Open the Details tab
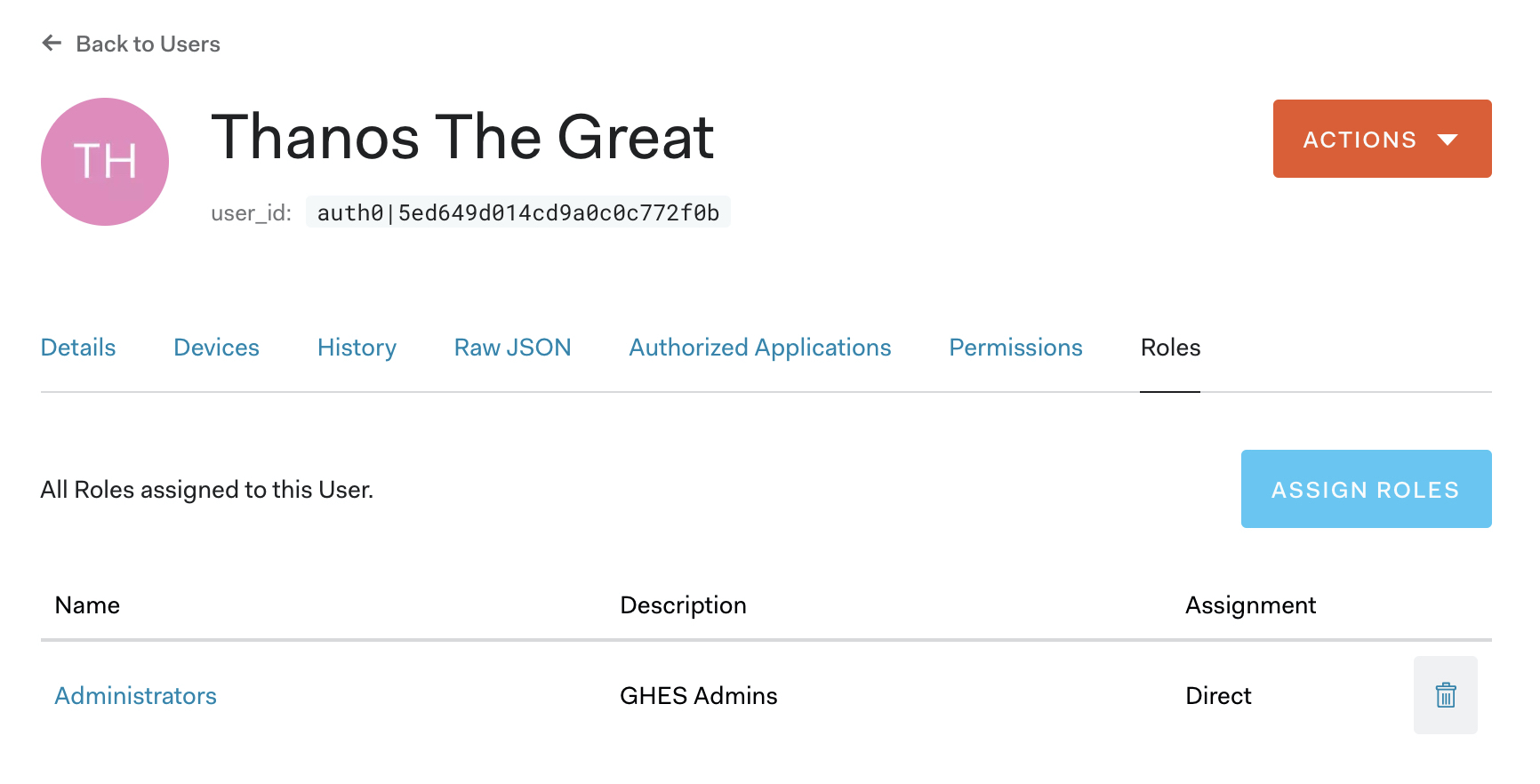The image size is (1540, 784). [78, 348]
